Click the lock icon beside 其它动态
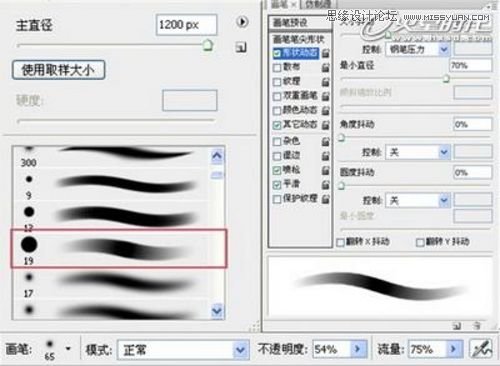Screen dimensions: 500x366 point(326,125)
